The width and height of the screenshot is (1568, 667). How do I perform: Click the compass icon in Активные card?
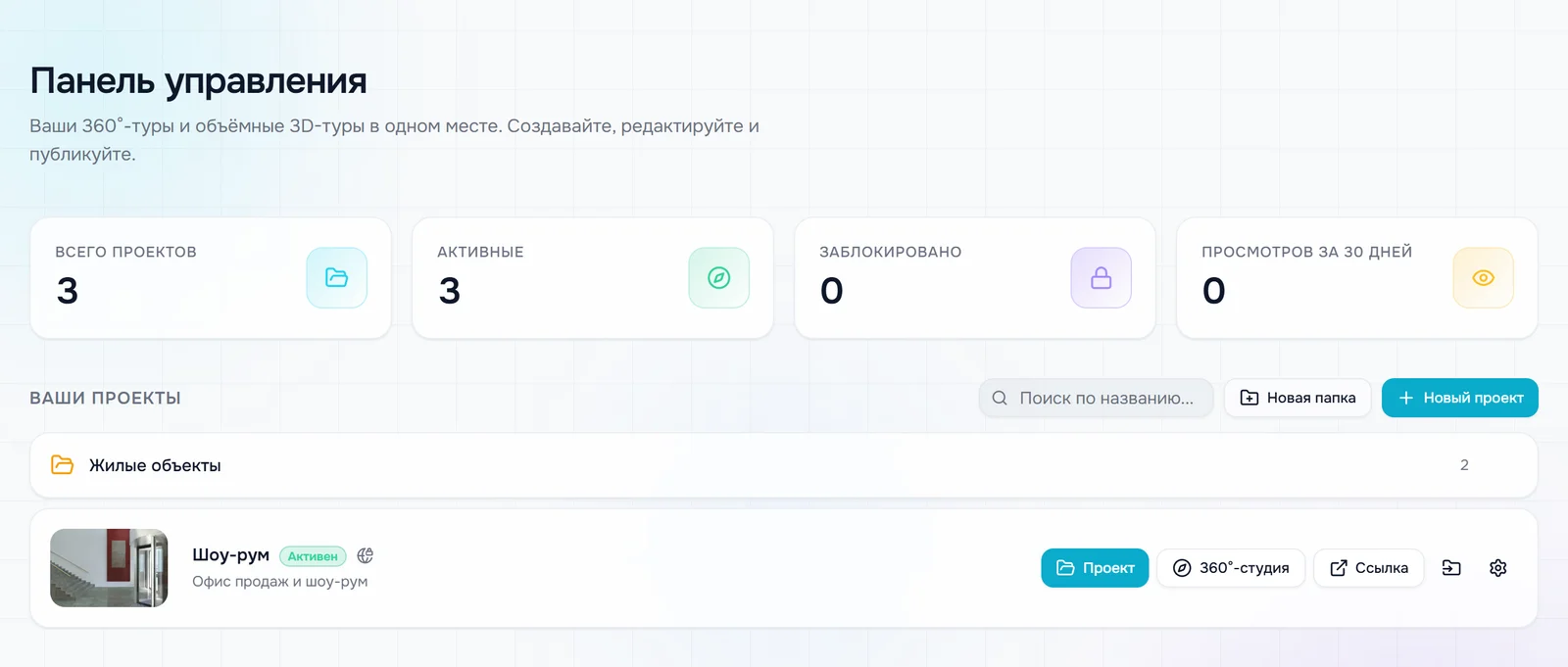click(718, 278)
